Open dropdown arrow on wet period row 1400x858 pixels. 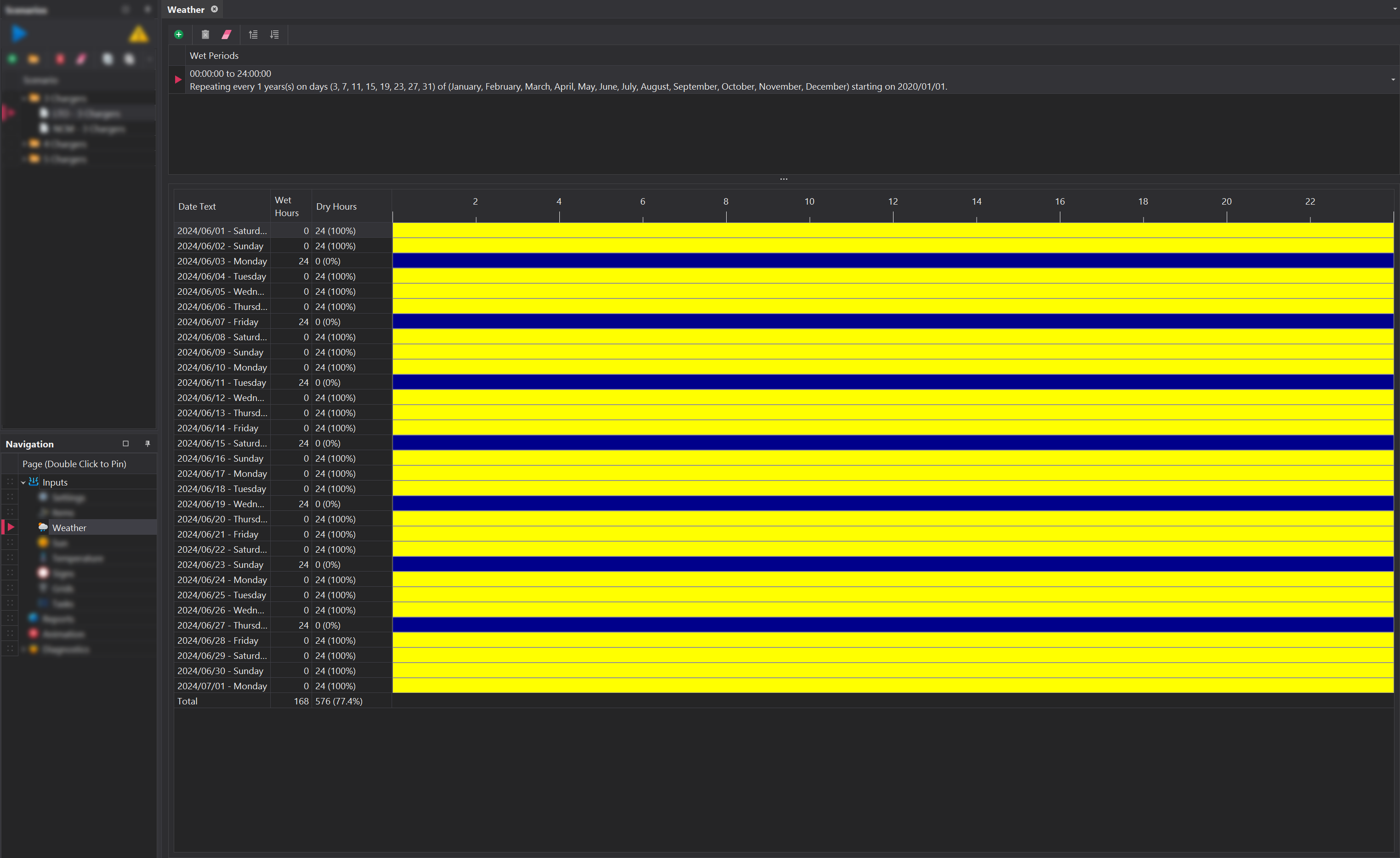(1392, 80)
